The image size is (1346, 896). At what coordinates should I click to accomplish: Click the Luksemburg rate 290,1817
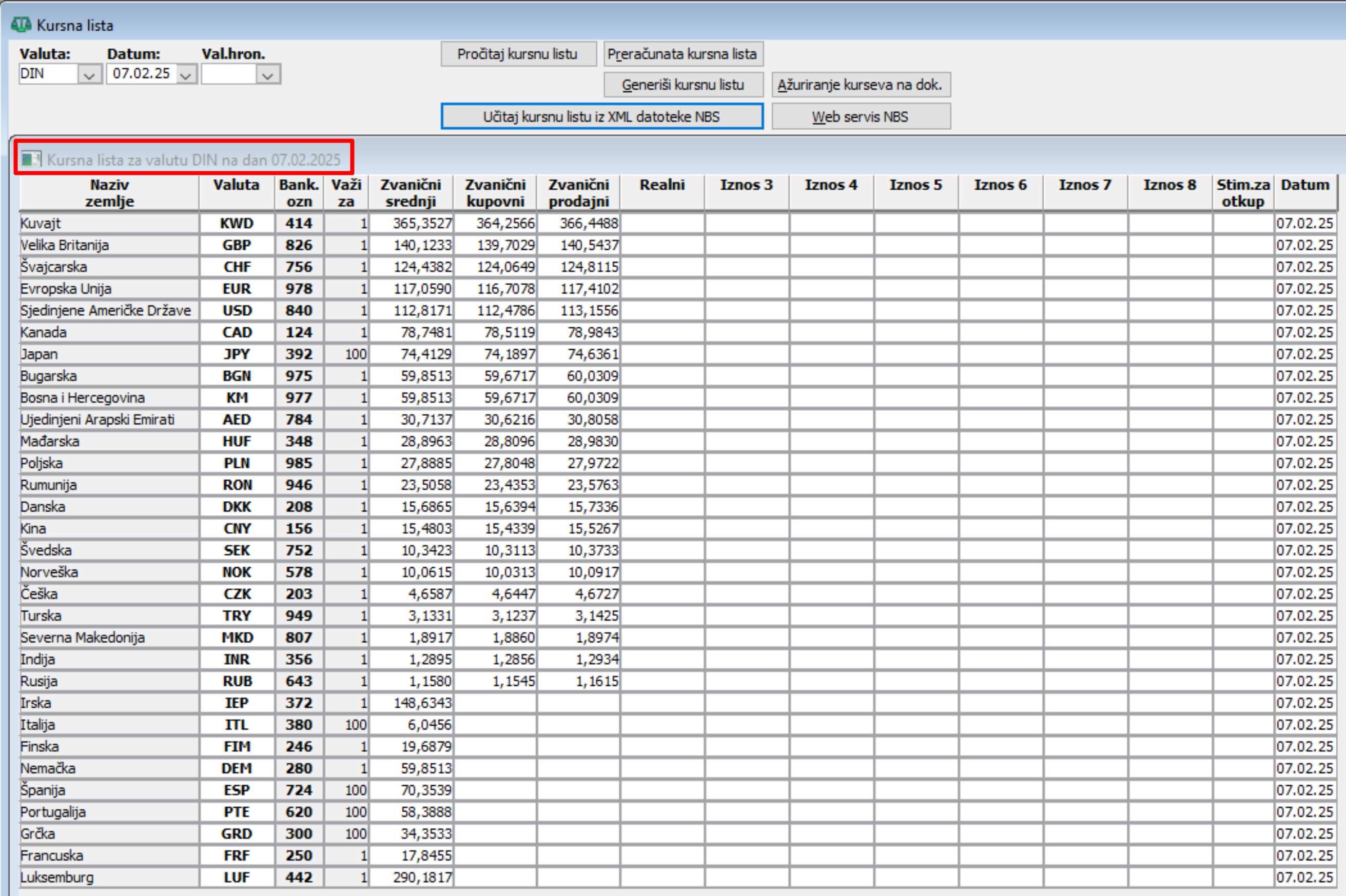coord(411,878)
